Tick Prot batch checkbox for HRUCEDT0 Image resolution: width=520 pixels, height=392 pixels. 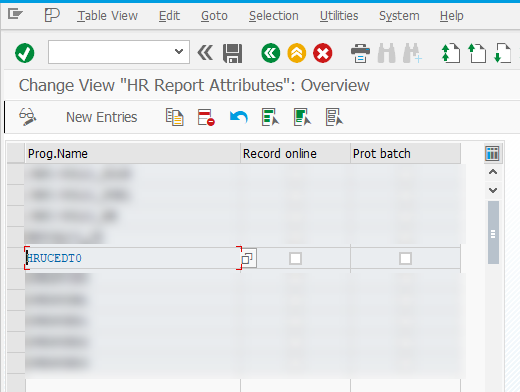[x=405, y=258]
